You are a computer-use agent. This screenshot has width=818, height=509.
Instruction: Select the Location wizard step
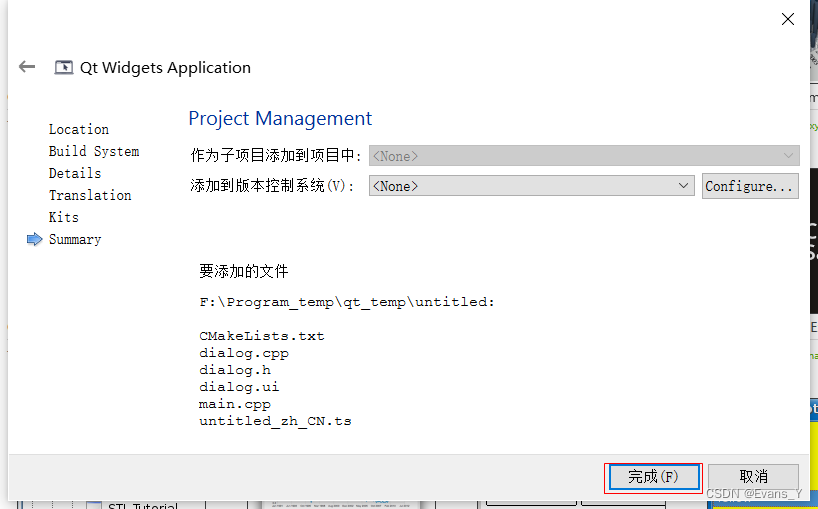pyautogui.click(x=79, y=129)
